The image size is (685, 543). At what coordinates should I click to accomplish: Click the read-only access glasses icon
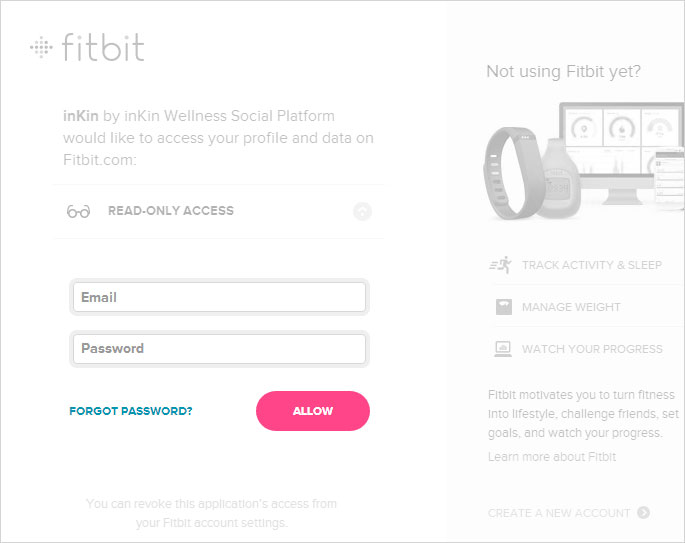click(78, 211)
